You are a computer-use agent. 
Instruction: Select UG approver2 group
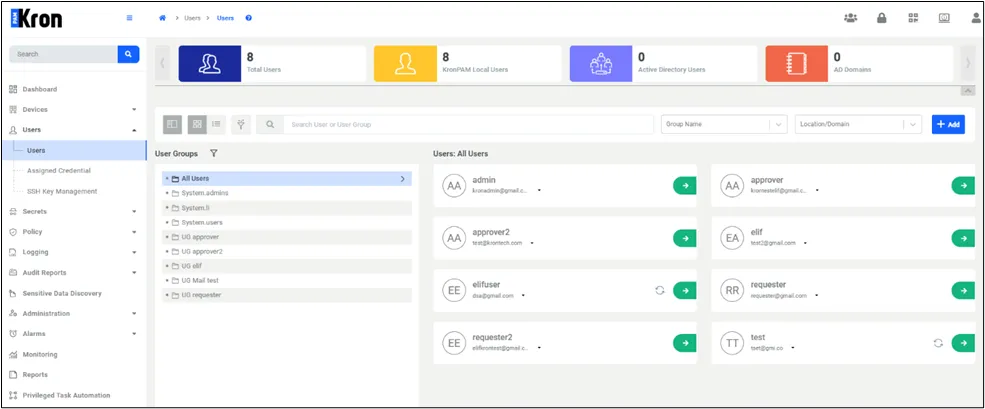[x=286, y=251]
